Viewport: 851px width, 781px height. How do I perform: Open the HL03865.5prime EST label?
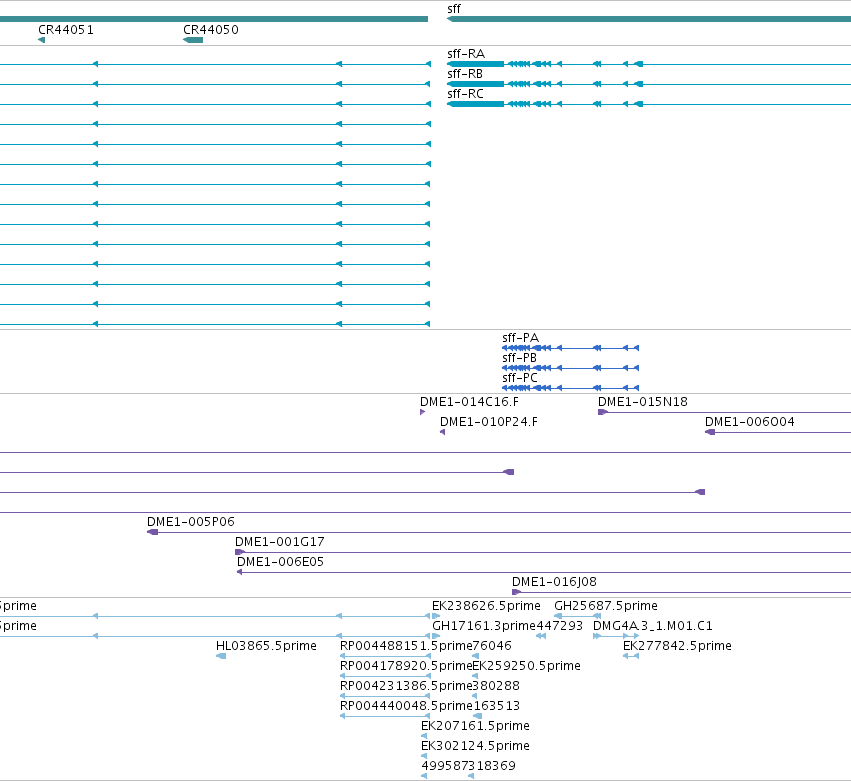tap(266, 646)
